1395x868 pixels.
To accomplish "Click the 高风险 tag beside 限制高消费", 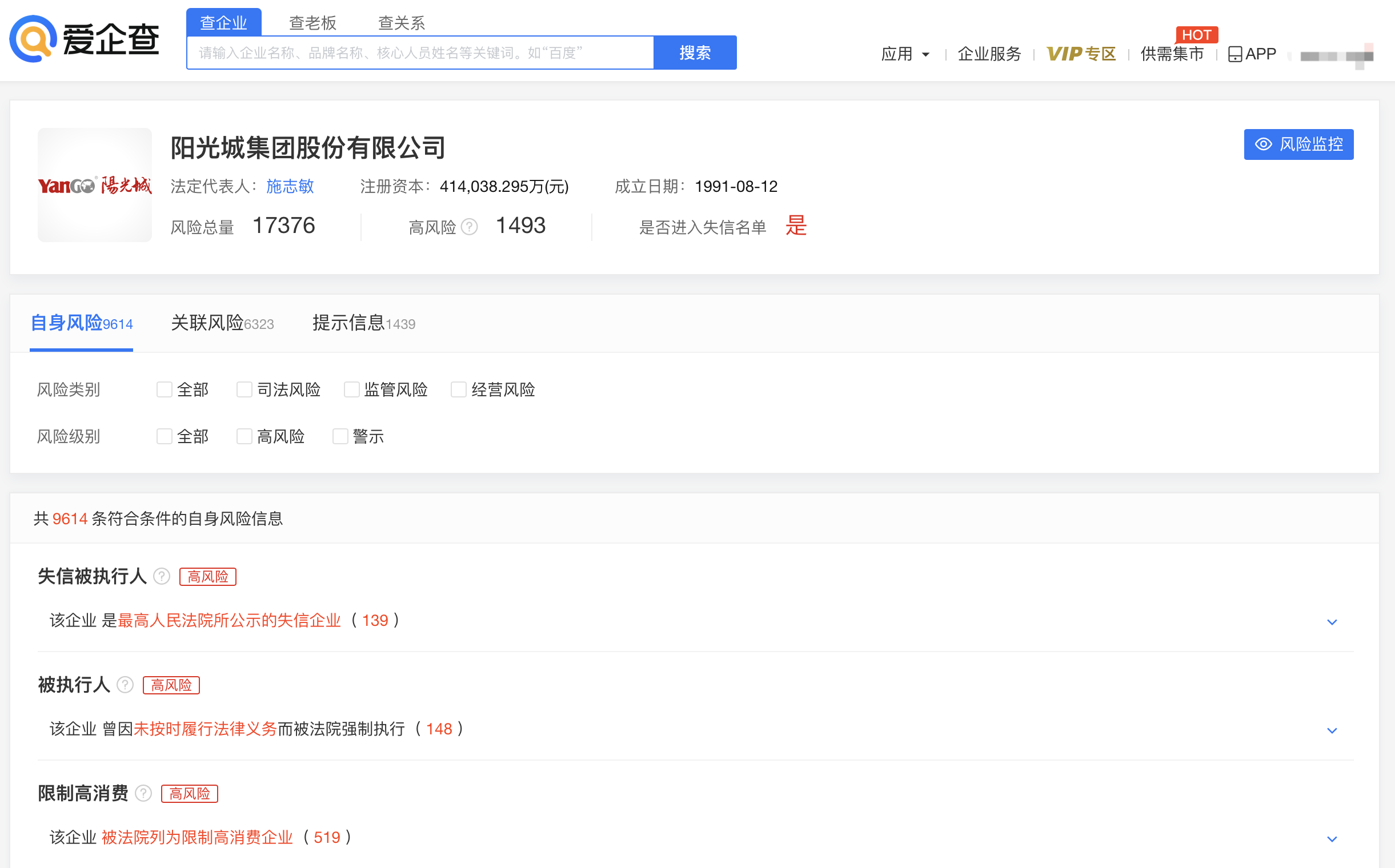I will 190,793.
